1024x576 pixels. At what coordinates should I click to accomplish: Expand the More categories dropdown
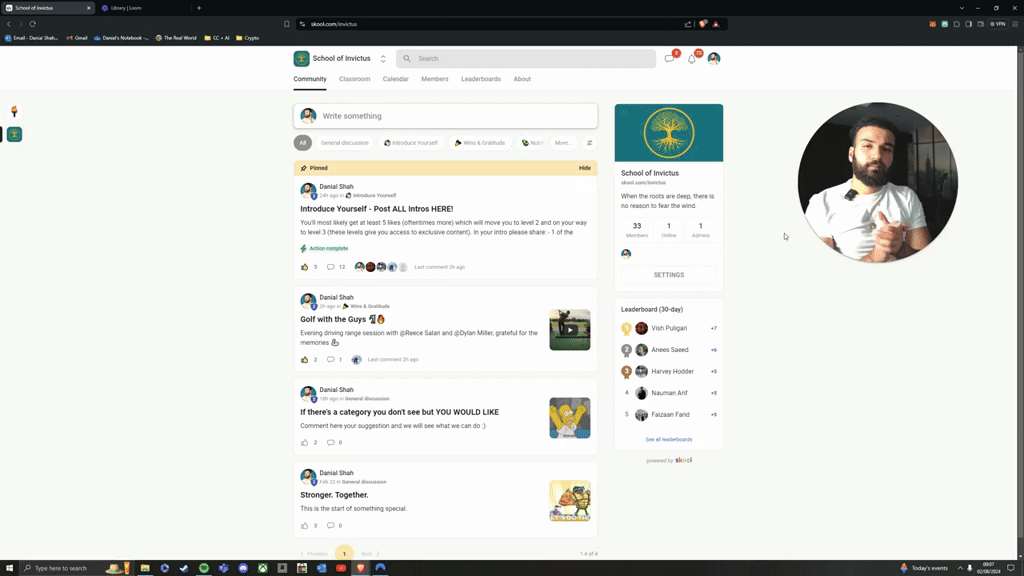pyautogui.click(x=562, y=143)
